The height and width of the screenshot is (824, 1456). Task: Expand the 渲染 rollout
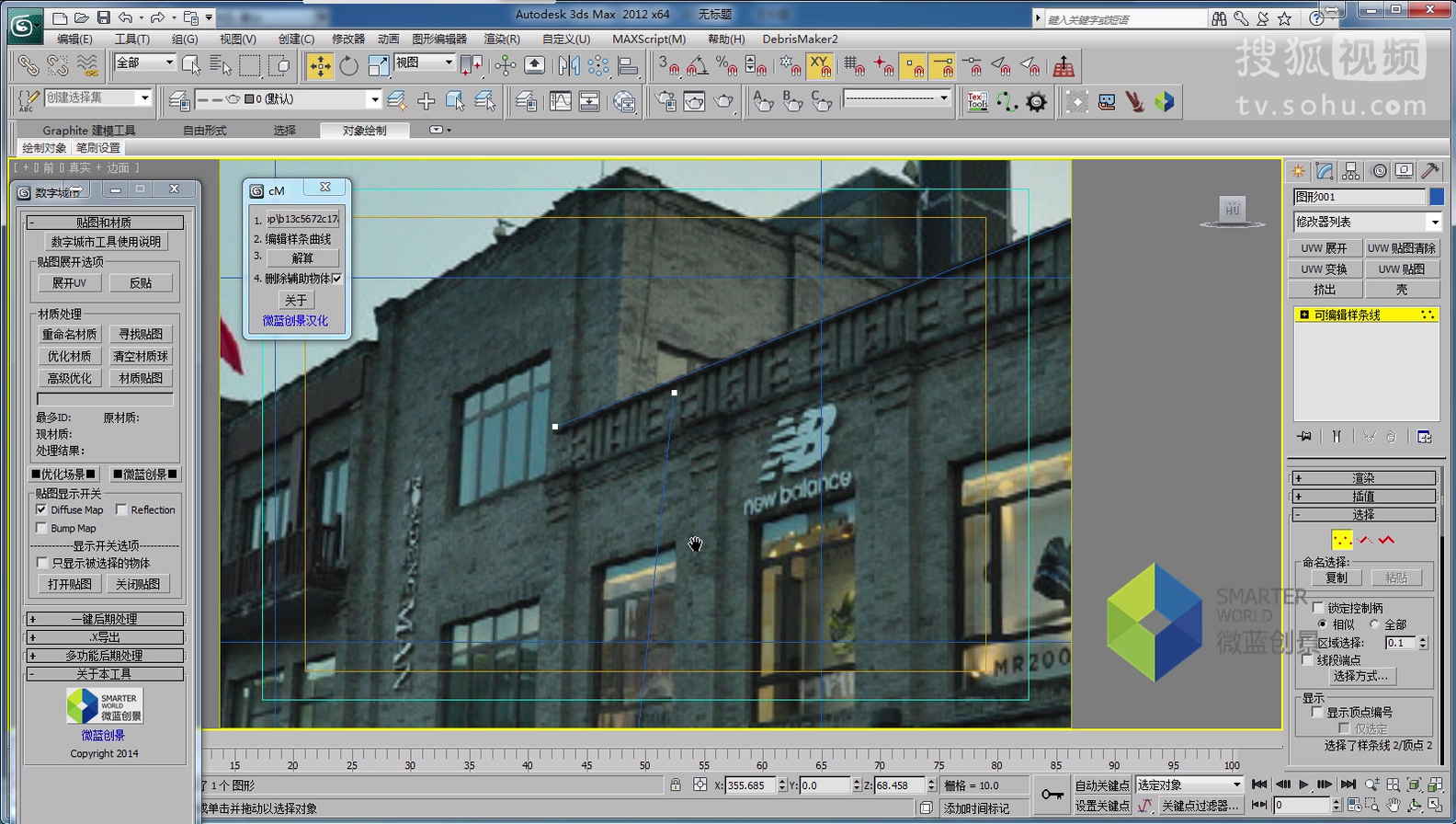[1365, 478]
